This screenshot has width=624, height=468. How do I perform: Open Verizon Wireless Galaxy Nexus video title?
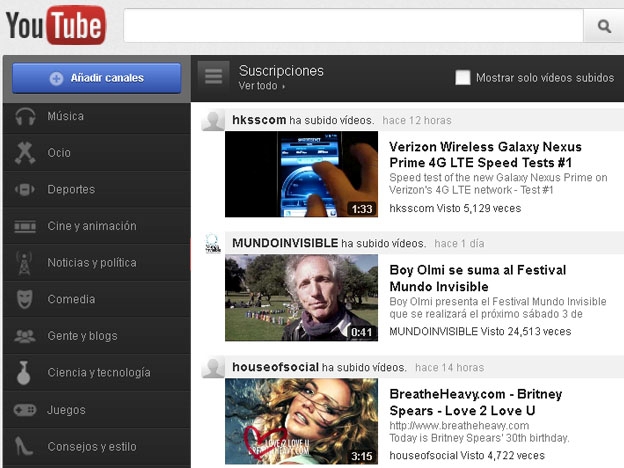485,155
